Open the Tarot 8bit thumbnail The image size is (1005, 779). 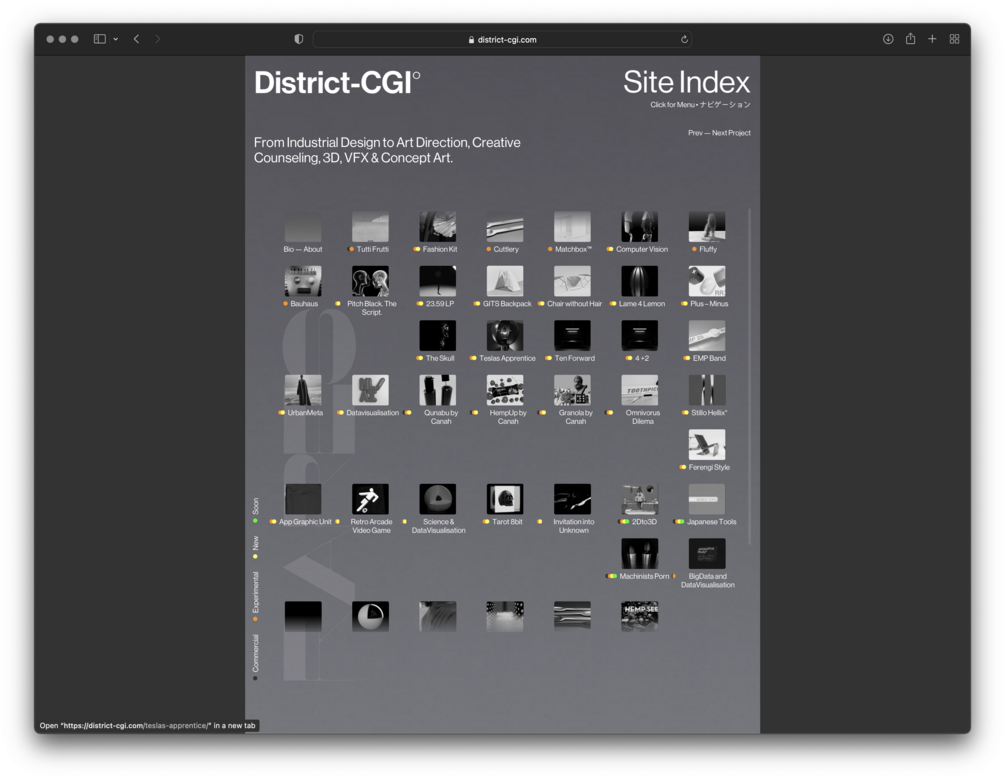[505, 499]
